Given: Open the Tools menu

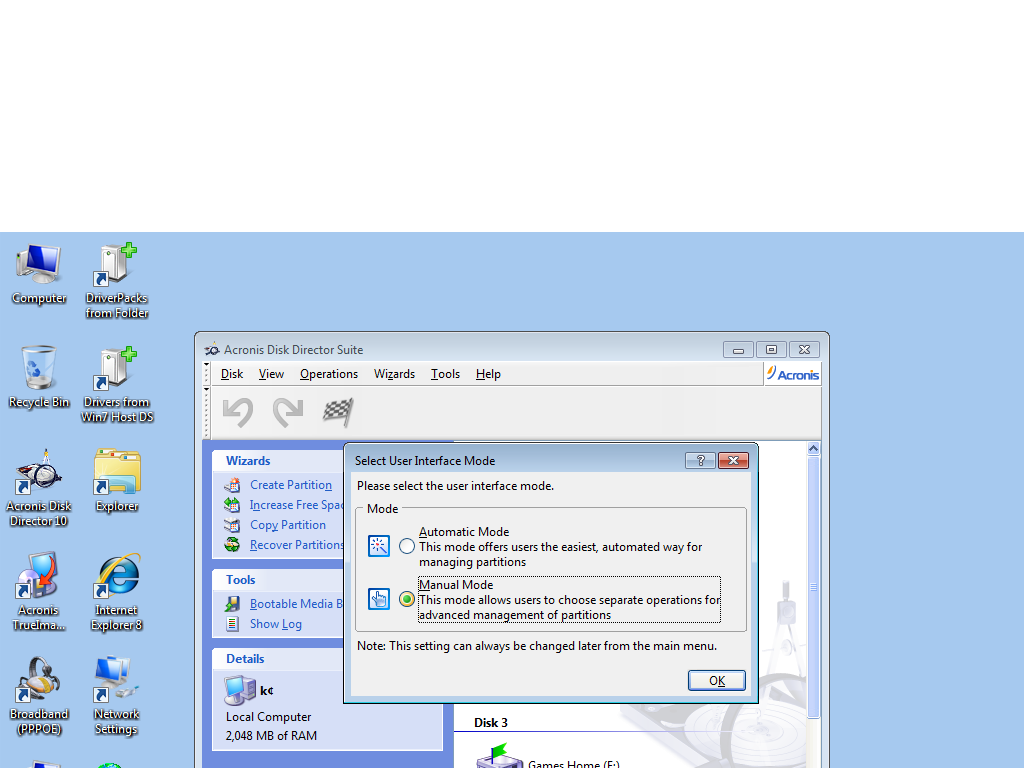Looking at the screenshot, I should (x=445, y=374).
